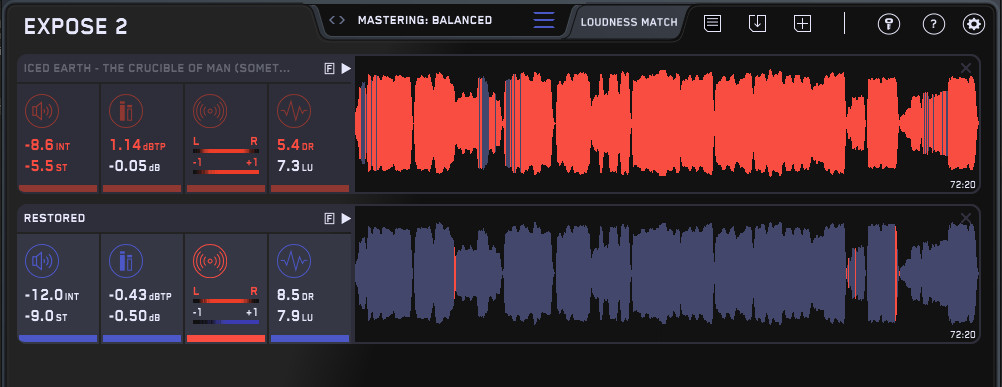
Task: Play the Iced Earth track
Action: [x=346, y=68]
